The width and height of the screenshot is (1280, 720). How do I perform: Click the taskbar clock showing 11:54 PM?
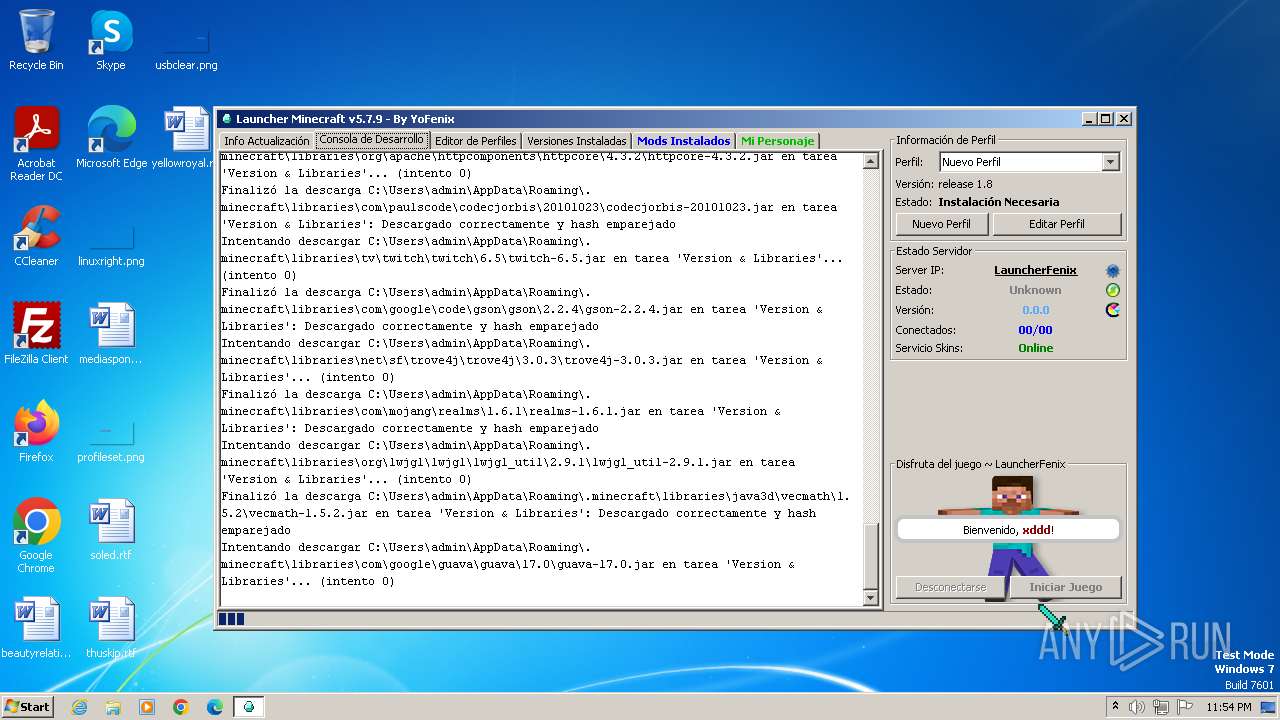(1229, 707)
